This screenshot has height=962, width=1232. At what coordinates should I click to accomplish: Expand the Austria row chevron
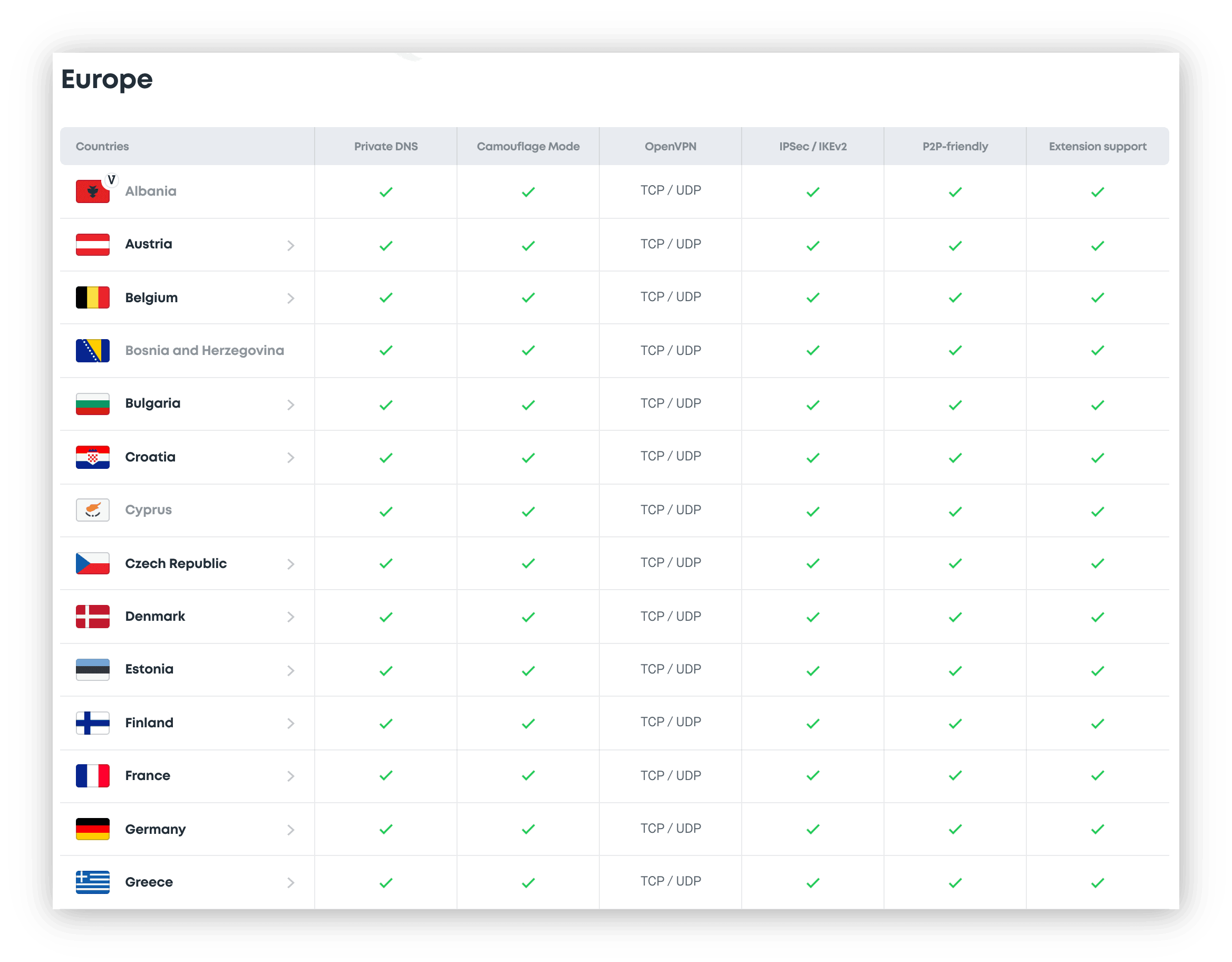290,245
